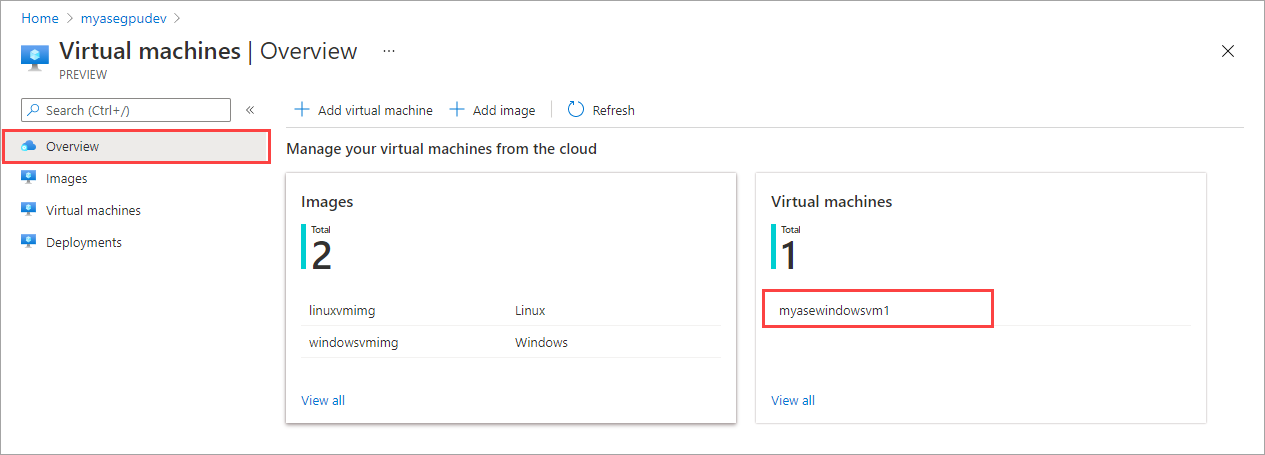1265x455 pixels.
Task: View all images link
Action: pyautogui.click(x=323, y=400)
